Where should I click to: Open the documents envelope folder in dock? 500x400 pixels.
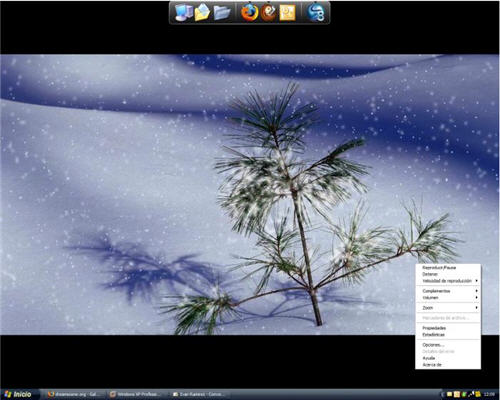point(202,13)
